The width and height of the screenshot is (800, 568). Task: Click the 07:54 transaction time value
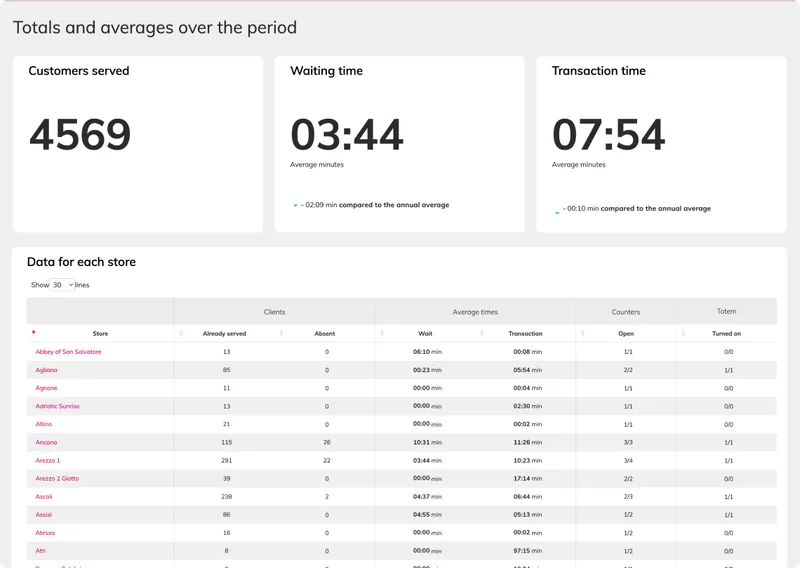[x=609, y=135]
